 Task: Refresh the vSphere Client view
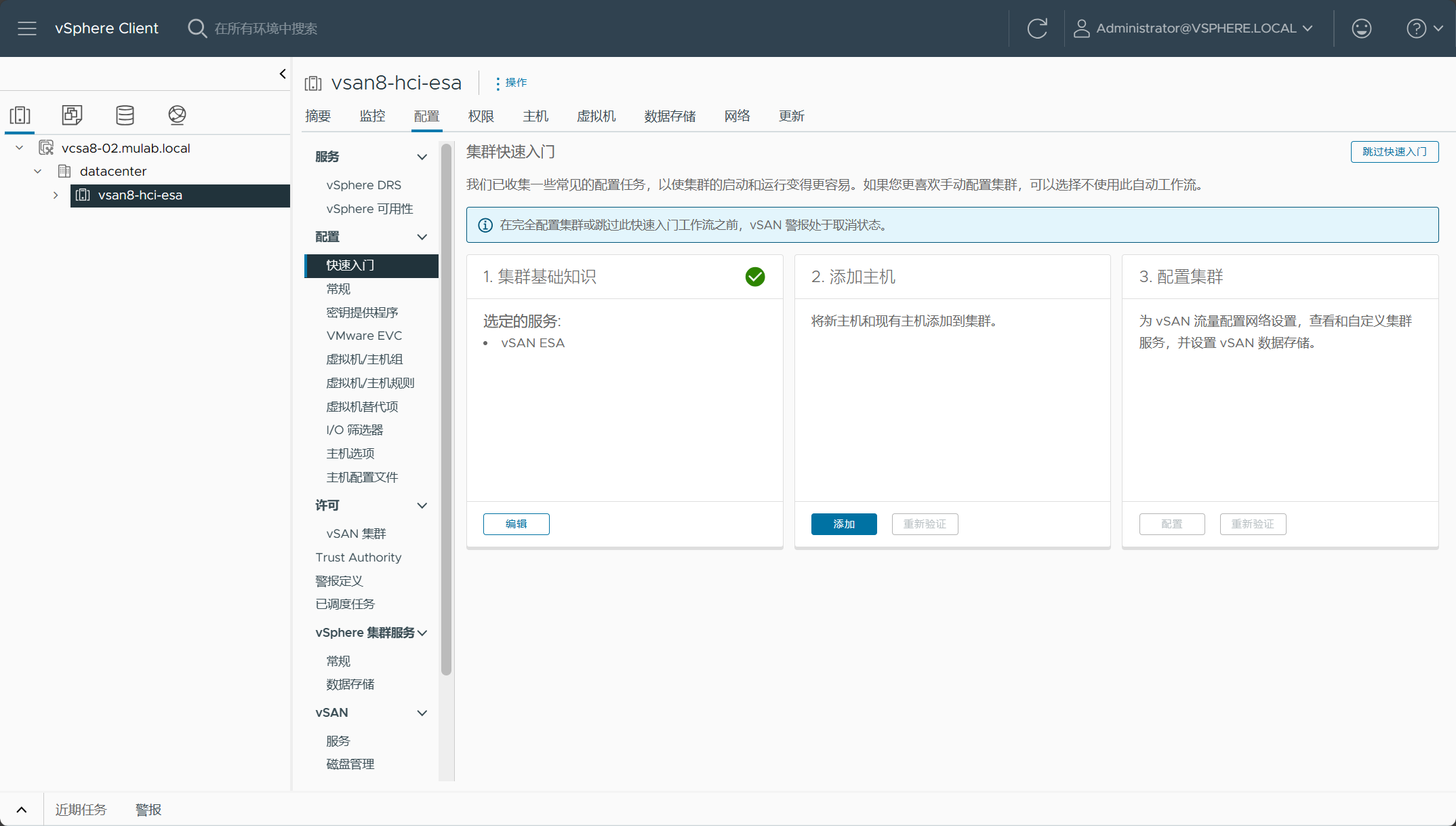(1037, 28)
